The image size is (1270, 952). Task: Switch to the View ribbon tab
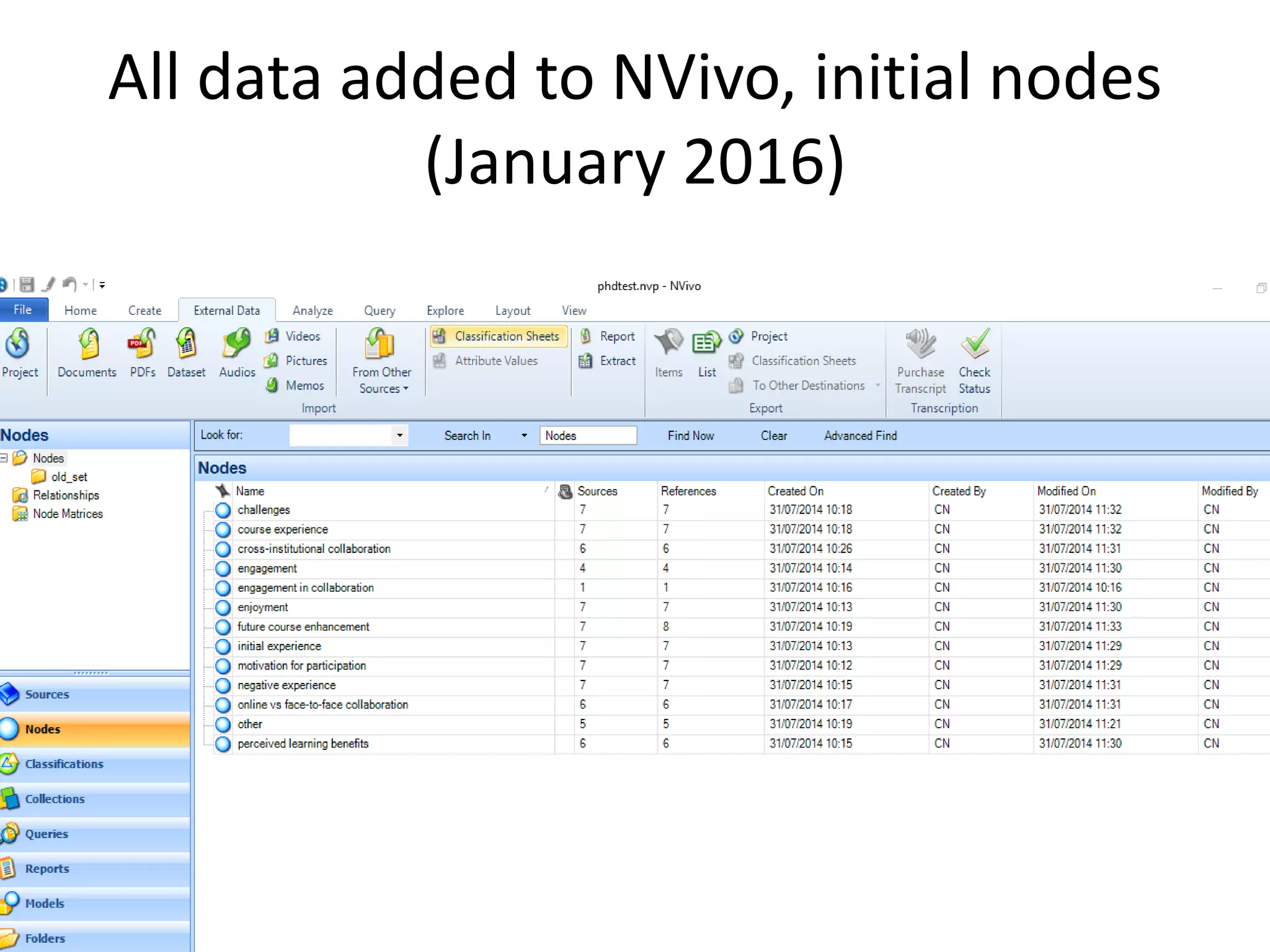pos(574,311)
